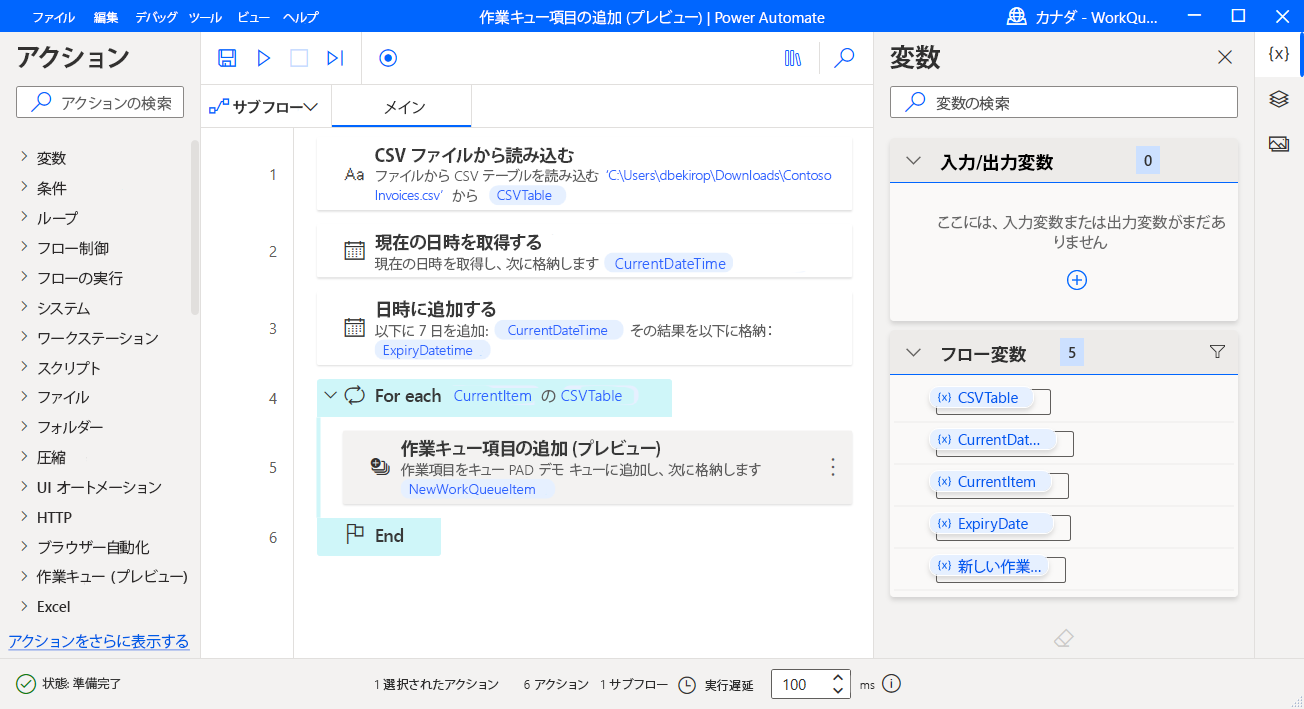Click the eraser icon to clear variable values
1304x709 pixels.
click(x=1064, y=638)
